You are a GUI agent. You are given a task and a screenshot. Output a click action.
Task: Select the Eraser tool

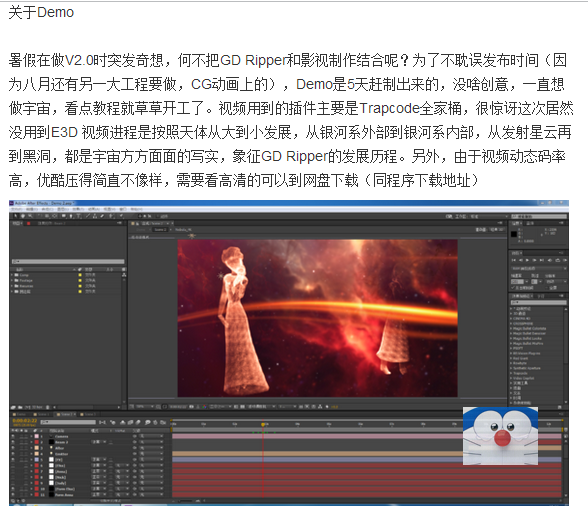(x=102, y=216)
